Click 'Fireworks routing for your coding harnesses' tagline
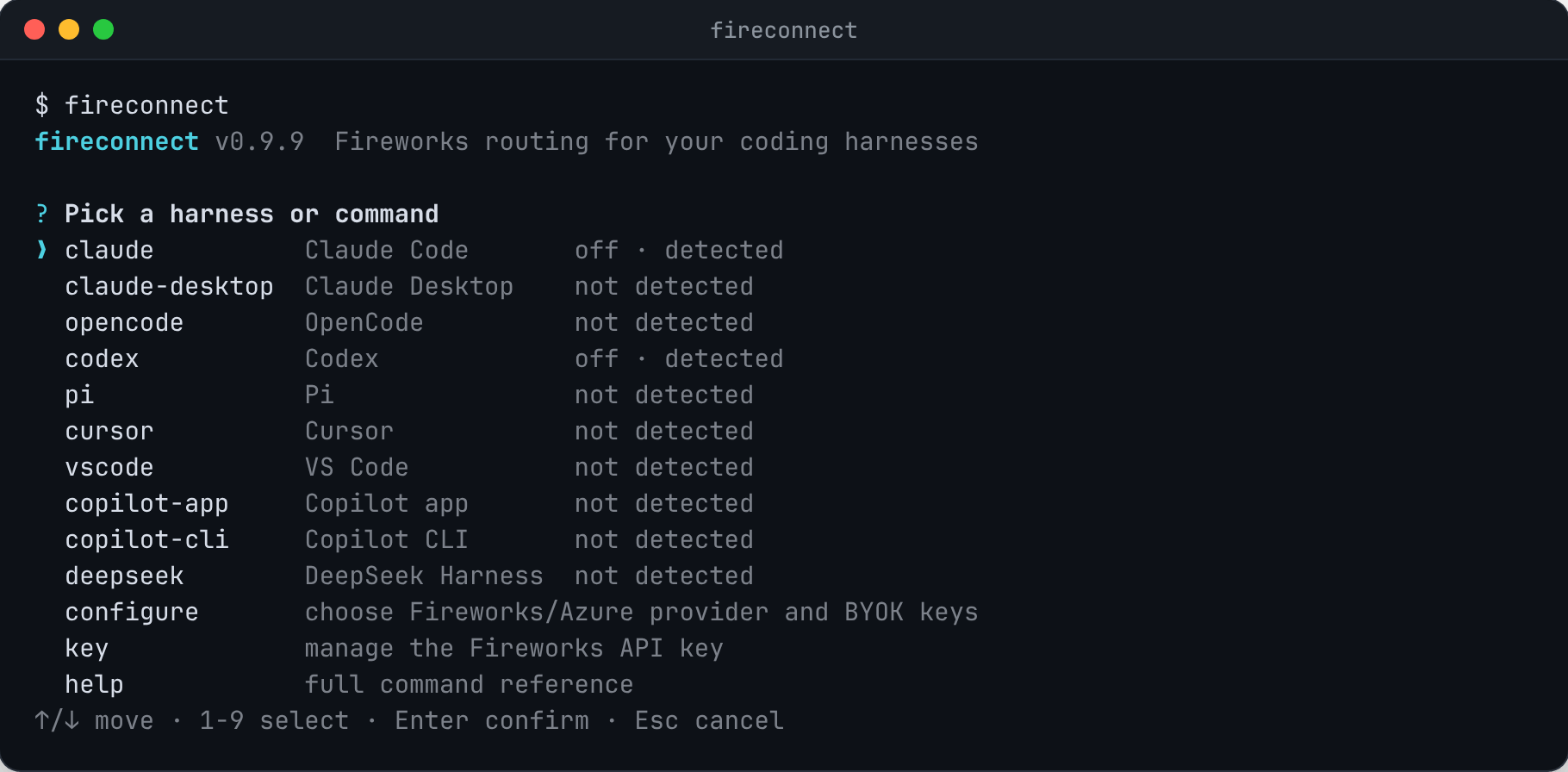This screenshot has width=1568, height=772. pyautogui.click(x=656, y=141)
